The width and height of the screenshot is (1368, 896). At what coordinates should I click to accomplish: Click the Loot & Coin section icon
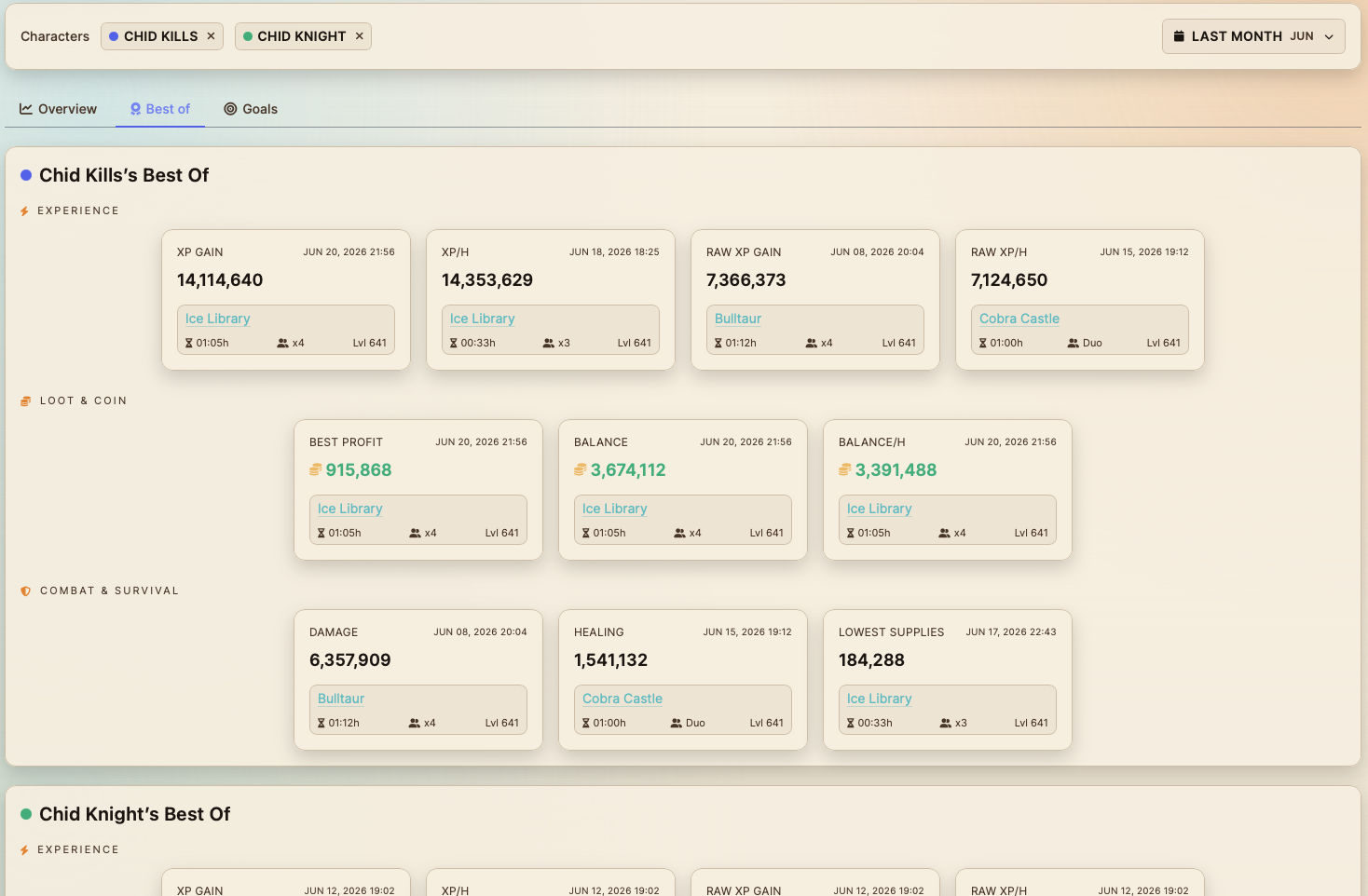pyautogui.click(x=25, y=401)
